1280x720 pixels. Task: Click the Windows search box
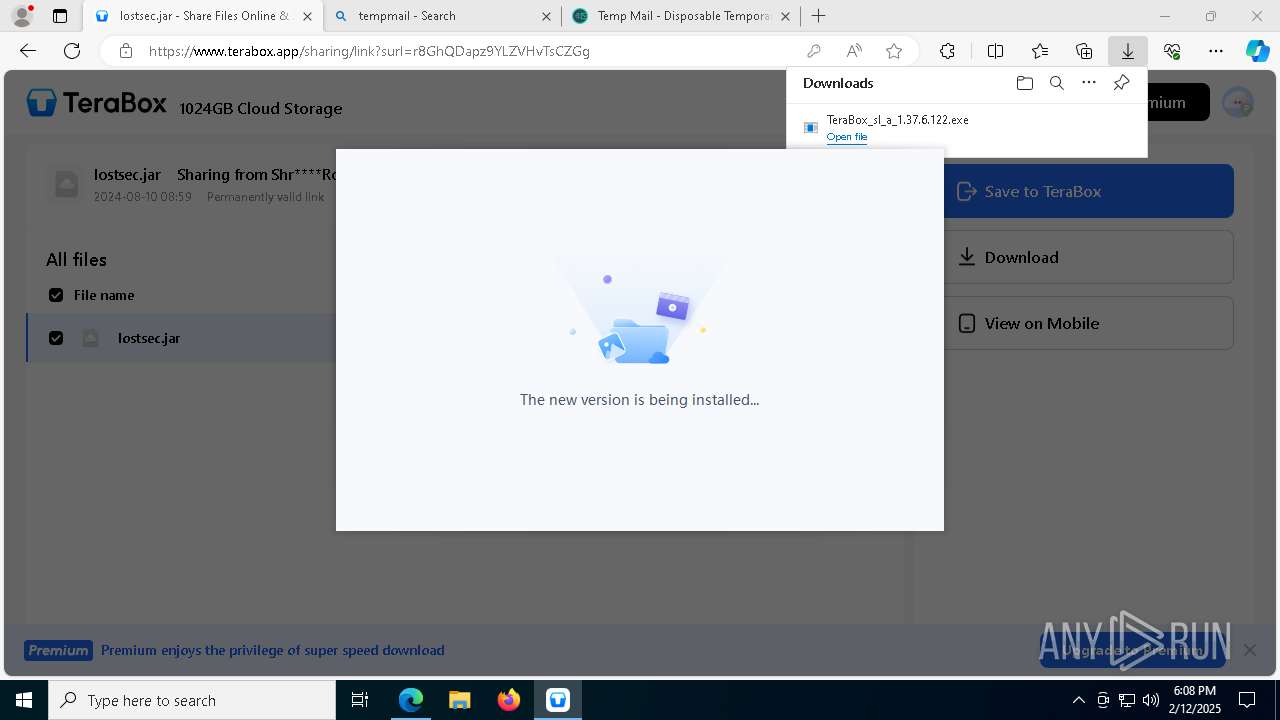point(192,700)
